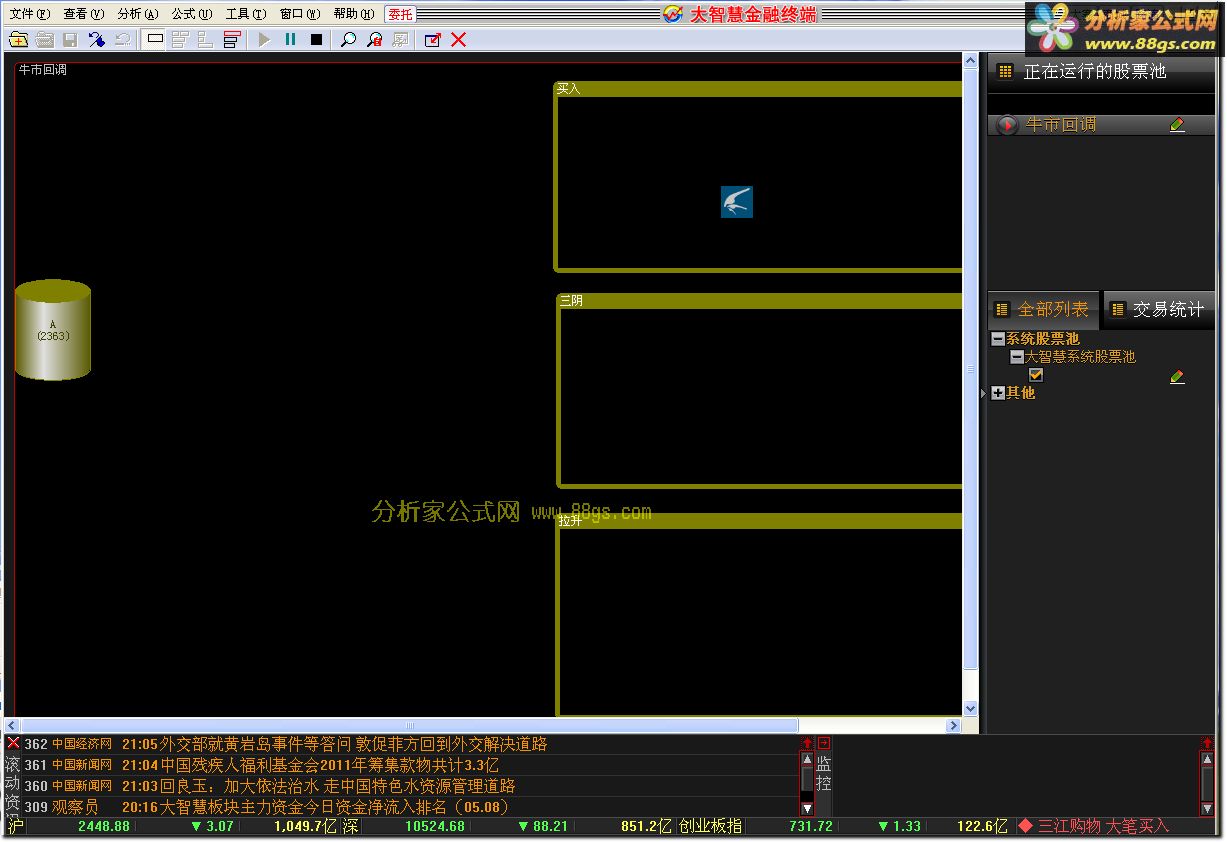The image size is (1227, 842).
Task: Open news item 回良玉：加大依法治水
Action: point(338,786)
